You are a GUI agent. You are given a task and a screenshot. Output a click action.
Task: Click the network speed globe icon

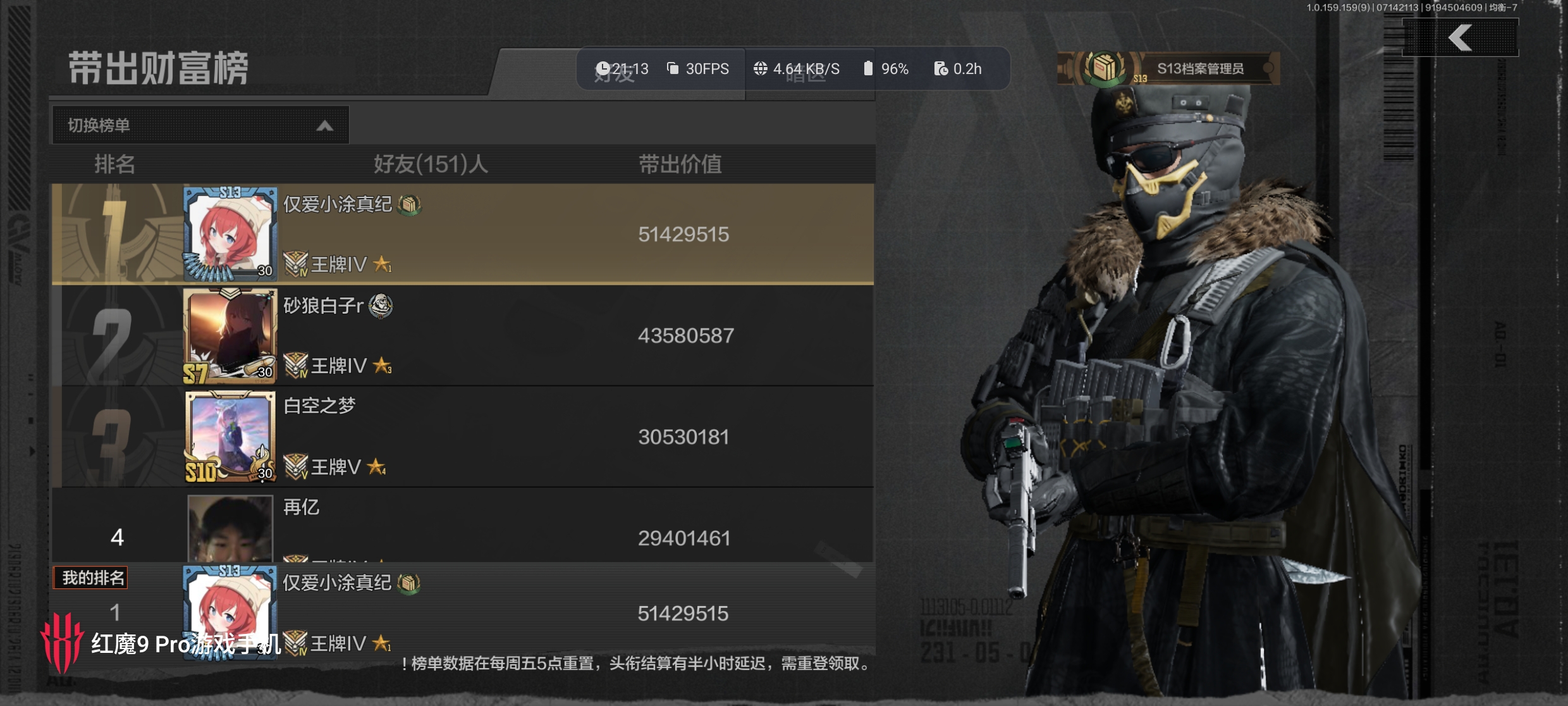(760, 68)
